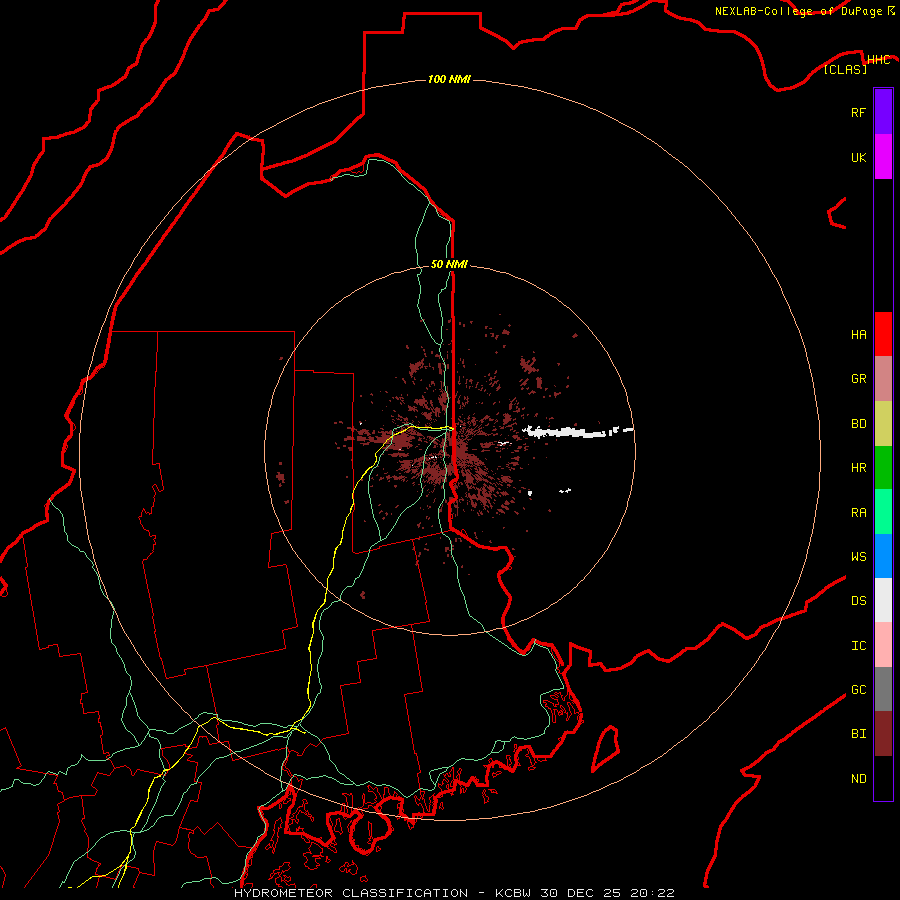The height and width of the screenshot is (900, 900).
Task: Click the "KCBW" radar site identifier
Action: pos(513,893)
